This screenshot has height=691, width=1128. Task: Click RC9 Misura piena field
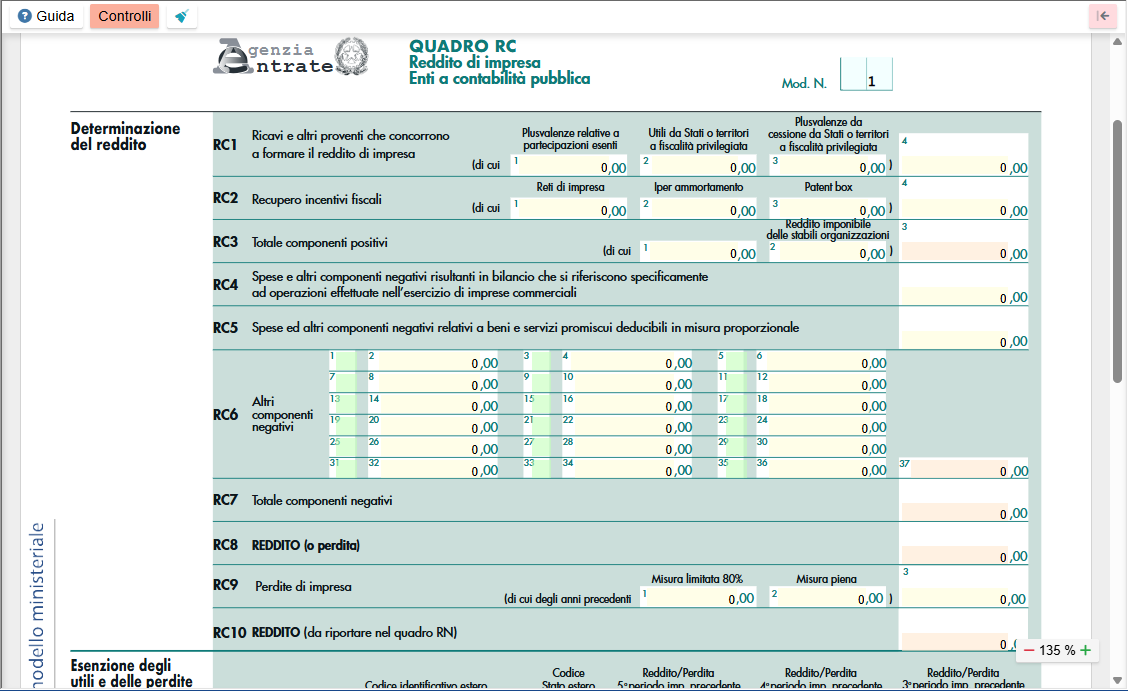point(828,597)
